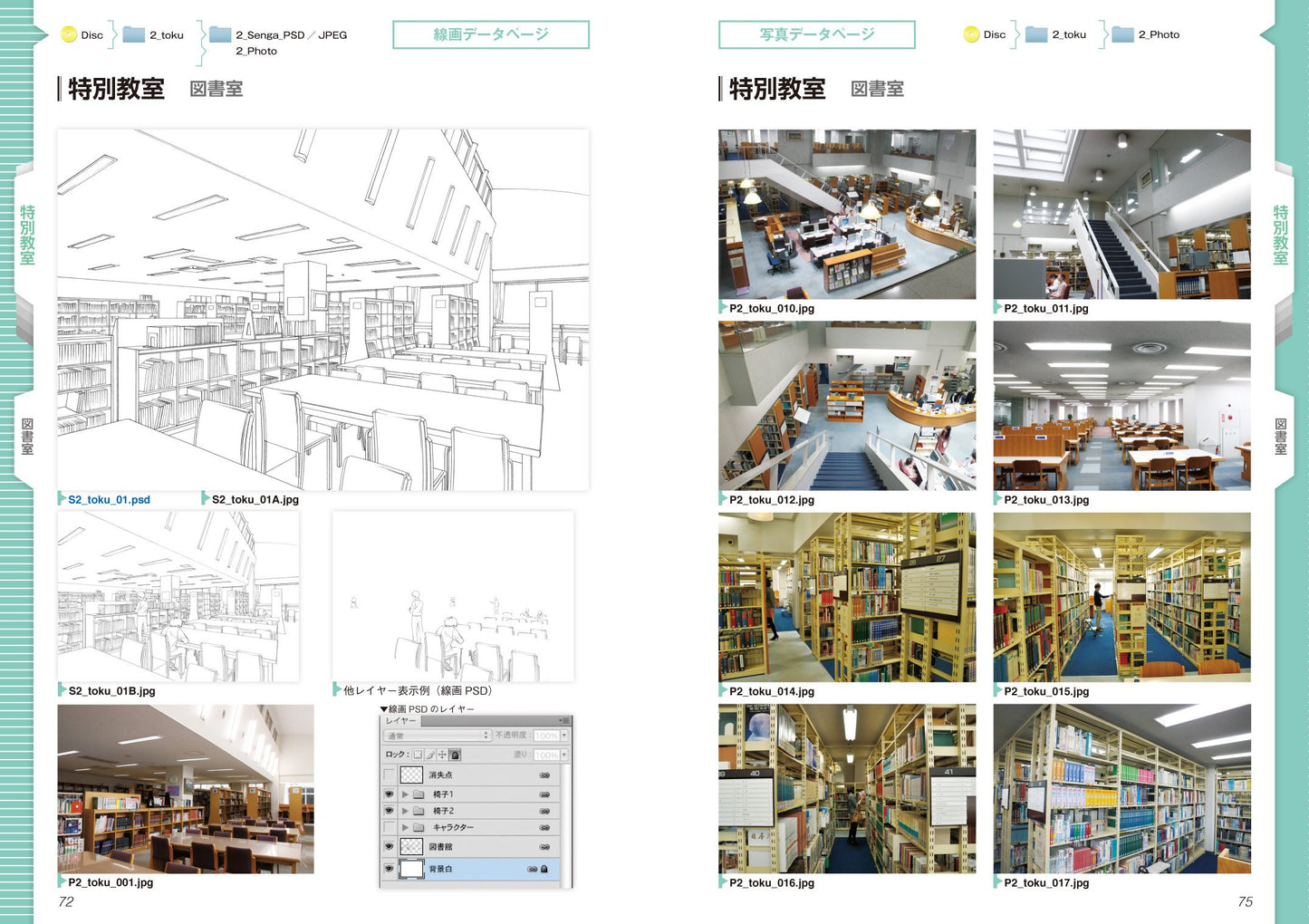Click the 2_Photo folder icon on right page

(x=1122, y=34)
